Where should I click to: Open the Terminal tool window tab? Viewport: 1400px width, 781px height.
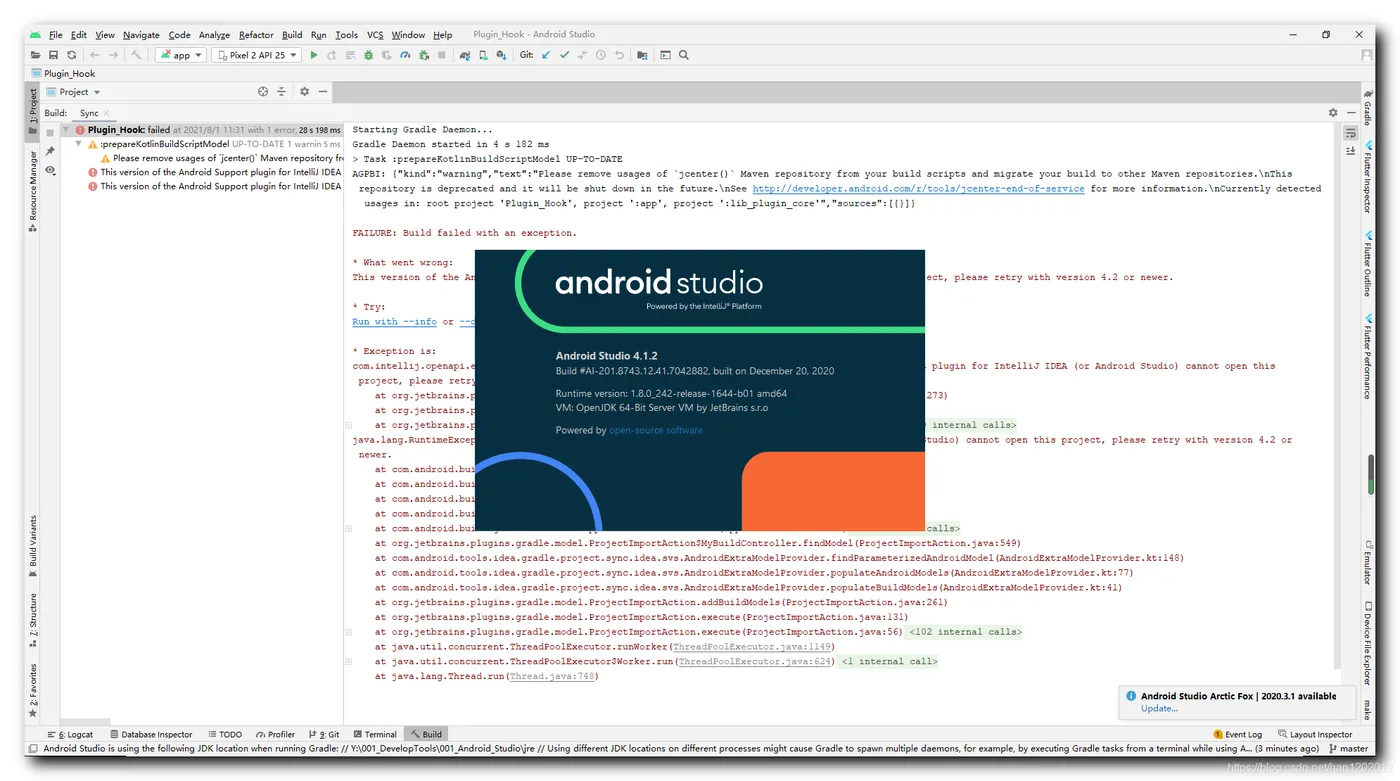pos(375,734)
